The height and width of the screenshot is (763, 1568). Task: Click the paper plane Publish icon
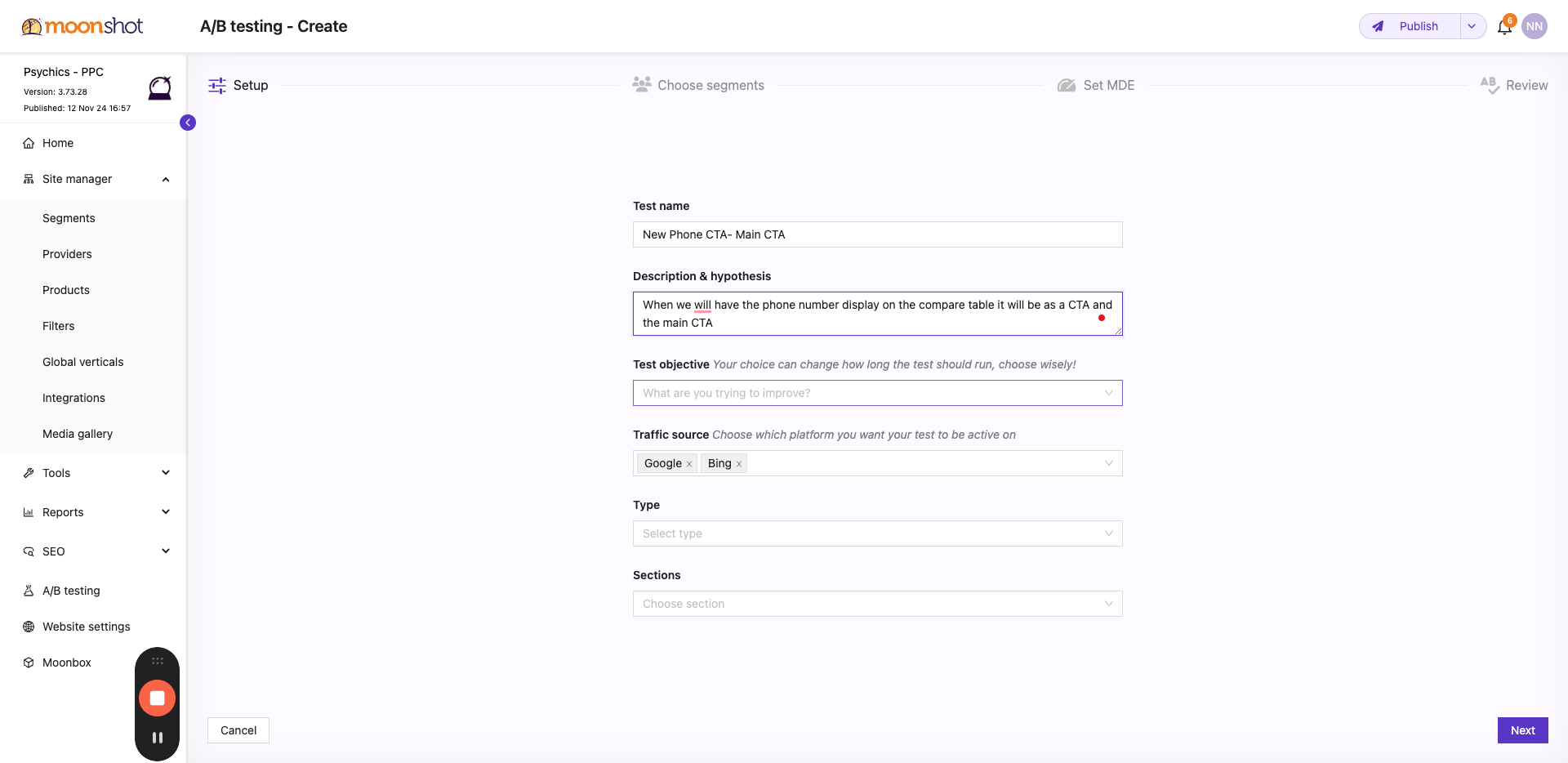point(1378,26)
